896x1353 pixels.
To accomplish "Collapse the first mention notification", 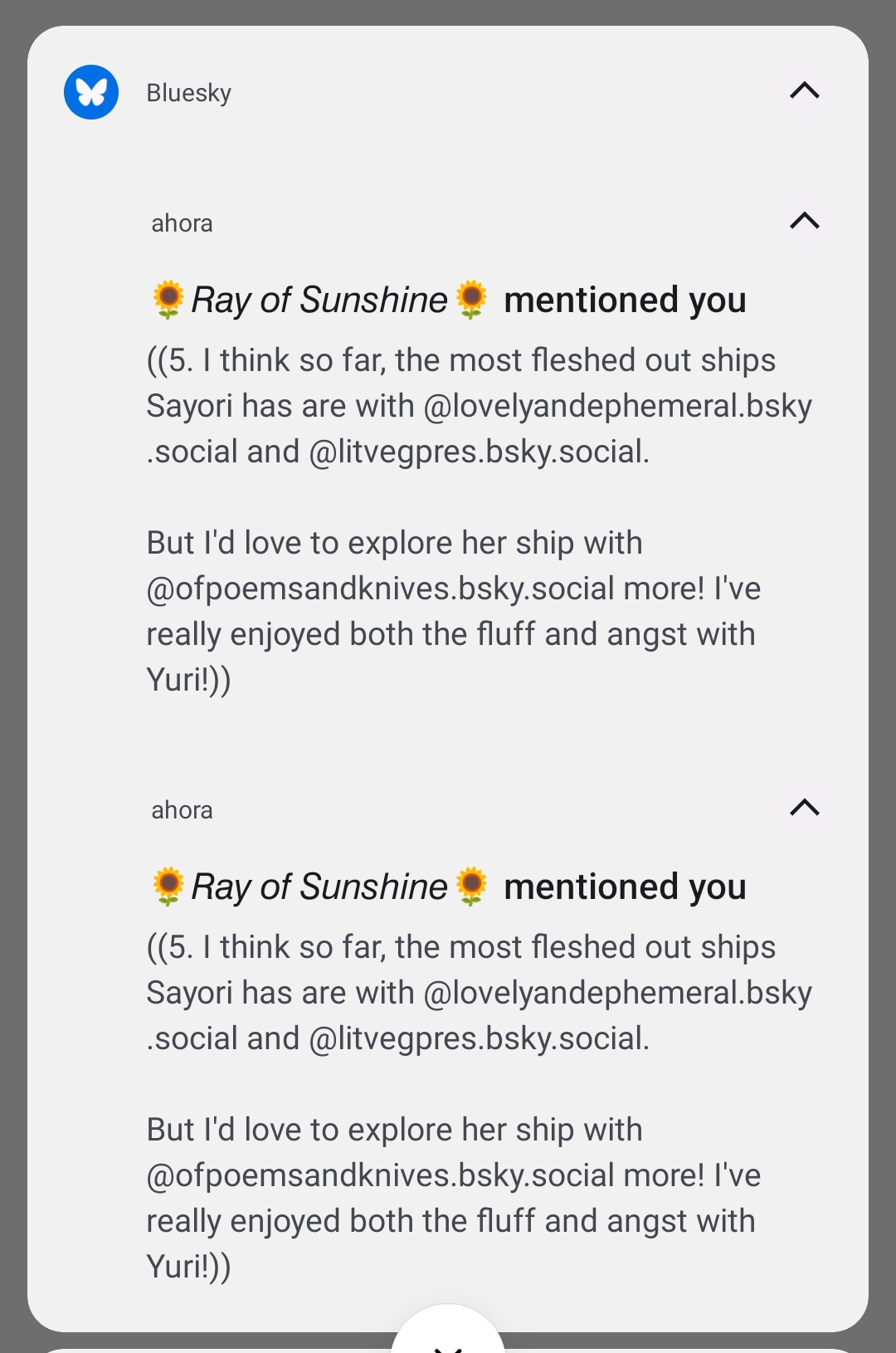I will click(x=804, y=221).
